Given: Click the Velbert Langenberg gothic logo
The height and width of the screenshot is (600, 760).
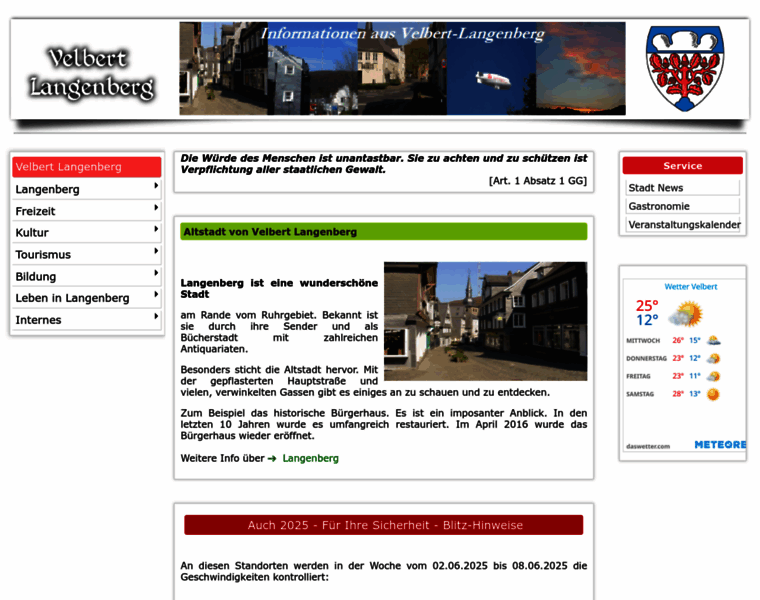Looking at the screenshot, I should pos(92,73).
